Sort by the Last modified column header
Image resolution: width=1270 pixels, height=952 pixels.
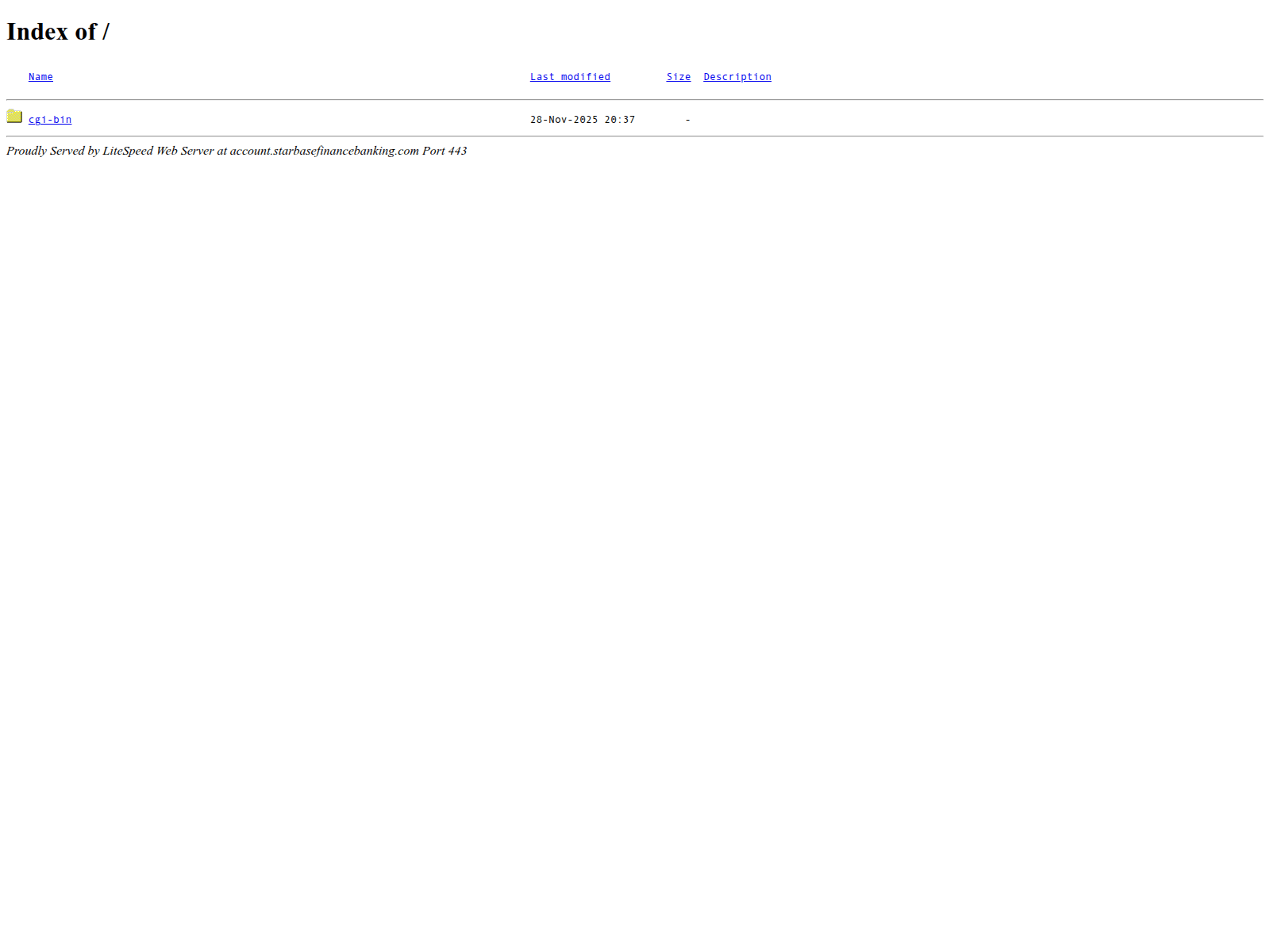(570, 77)
